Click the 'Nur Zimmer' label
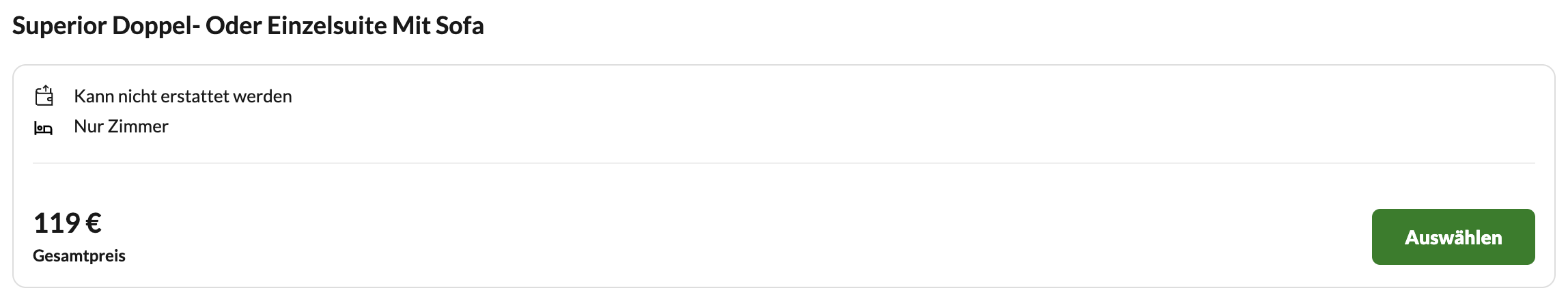 pos(121,126)
